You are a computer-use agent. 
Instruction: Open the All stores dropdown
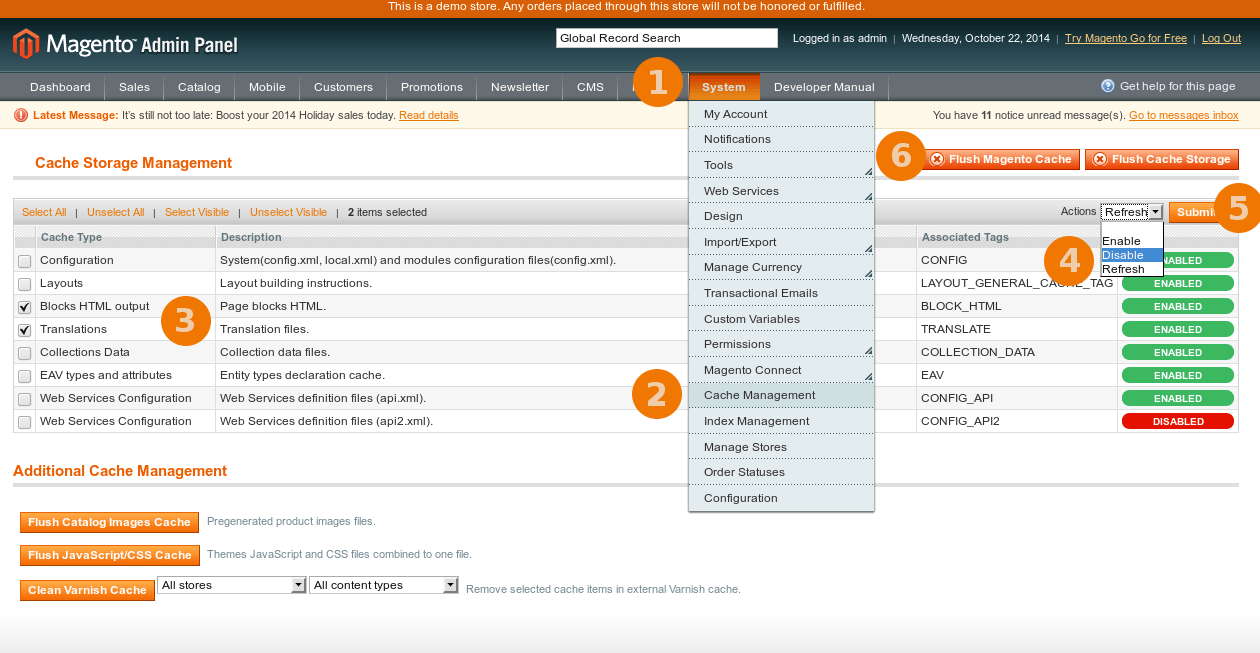(231, 585)
